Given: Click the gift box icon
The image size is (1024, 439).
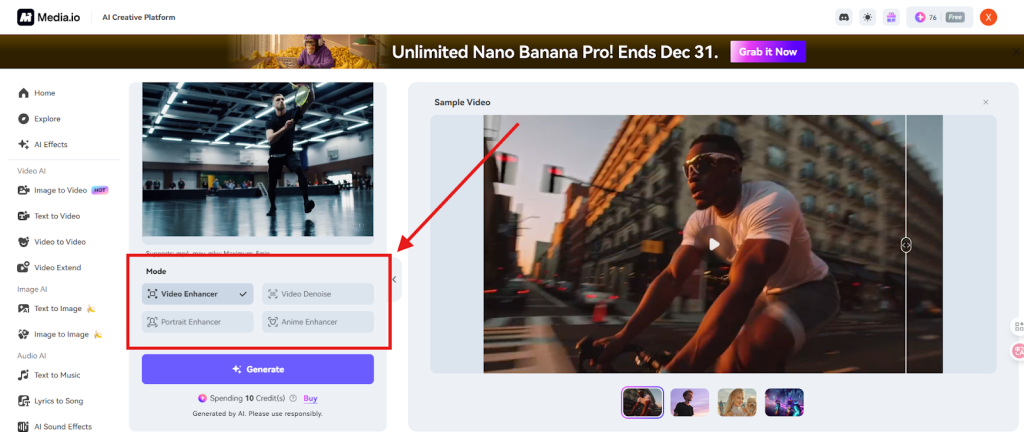Looking at the screenshot, I should [x=891, y=17].
